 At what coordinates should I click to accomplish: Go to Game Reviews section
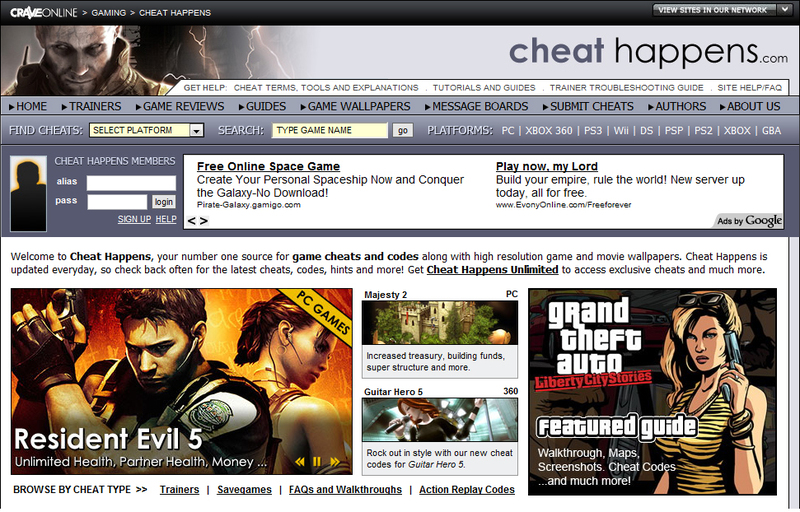point(180,106)
